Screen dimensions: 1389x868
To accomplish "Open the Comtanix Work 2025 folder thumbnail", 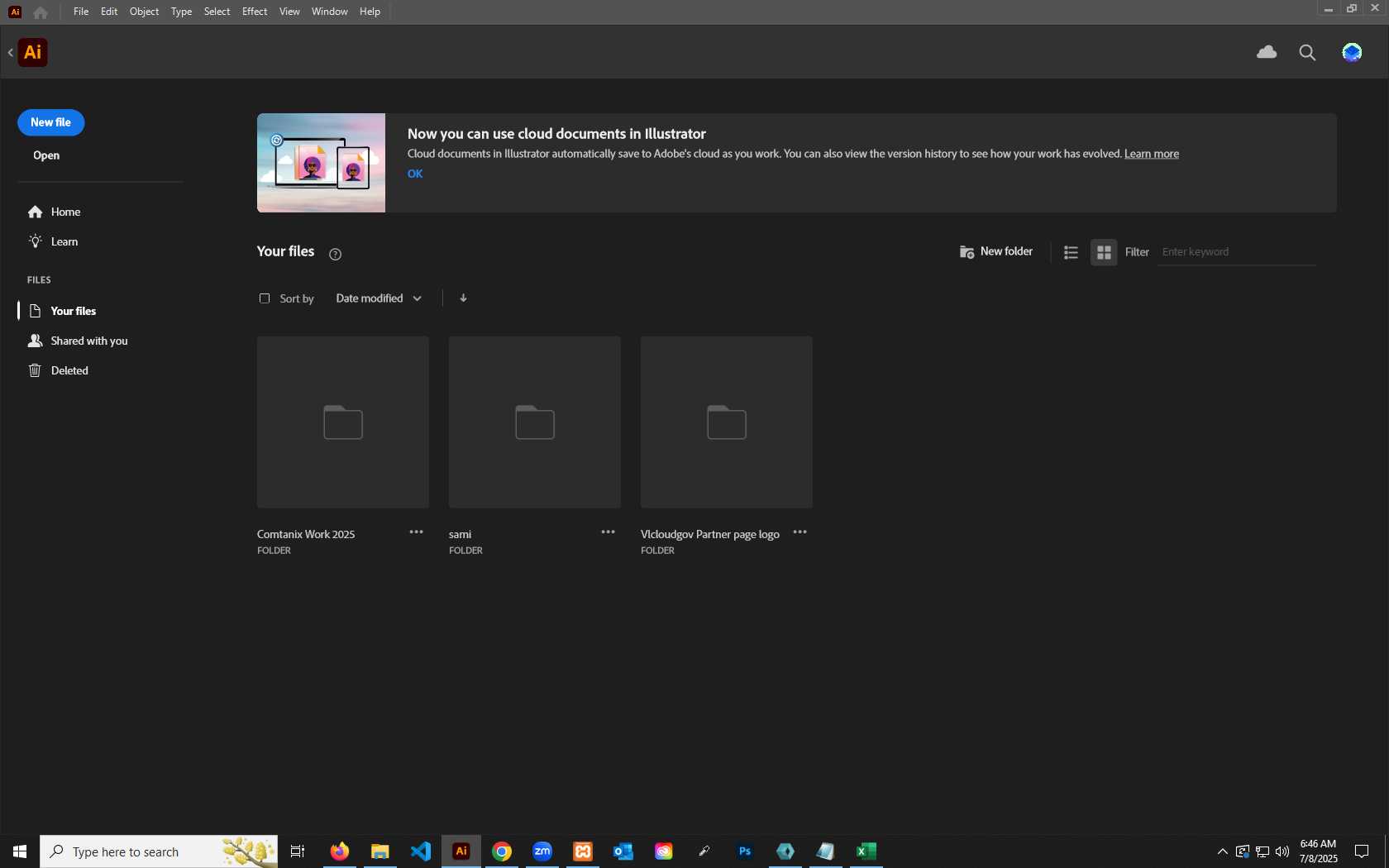I will click(343, 422).
